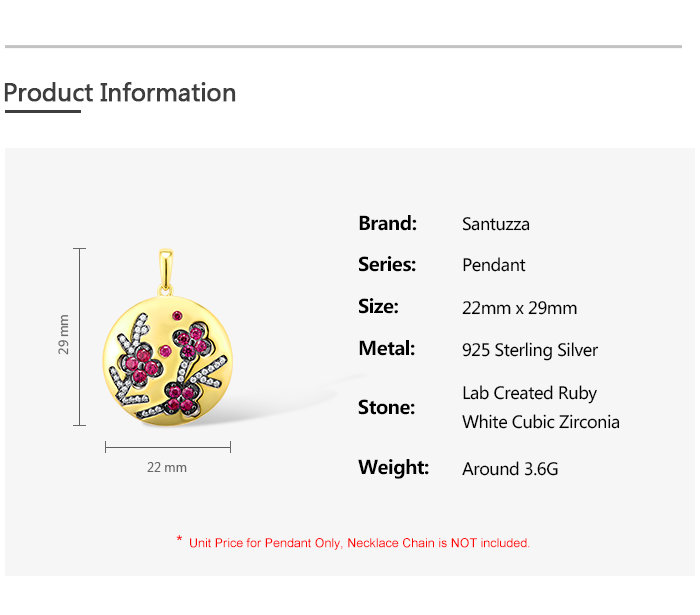Select the Weight: label
Image resolution: width=700 pixels, height=615 pixels.
click(393, 467)
